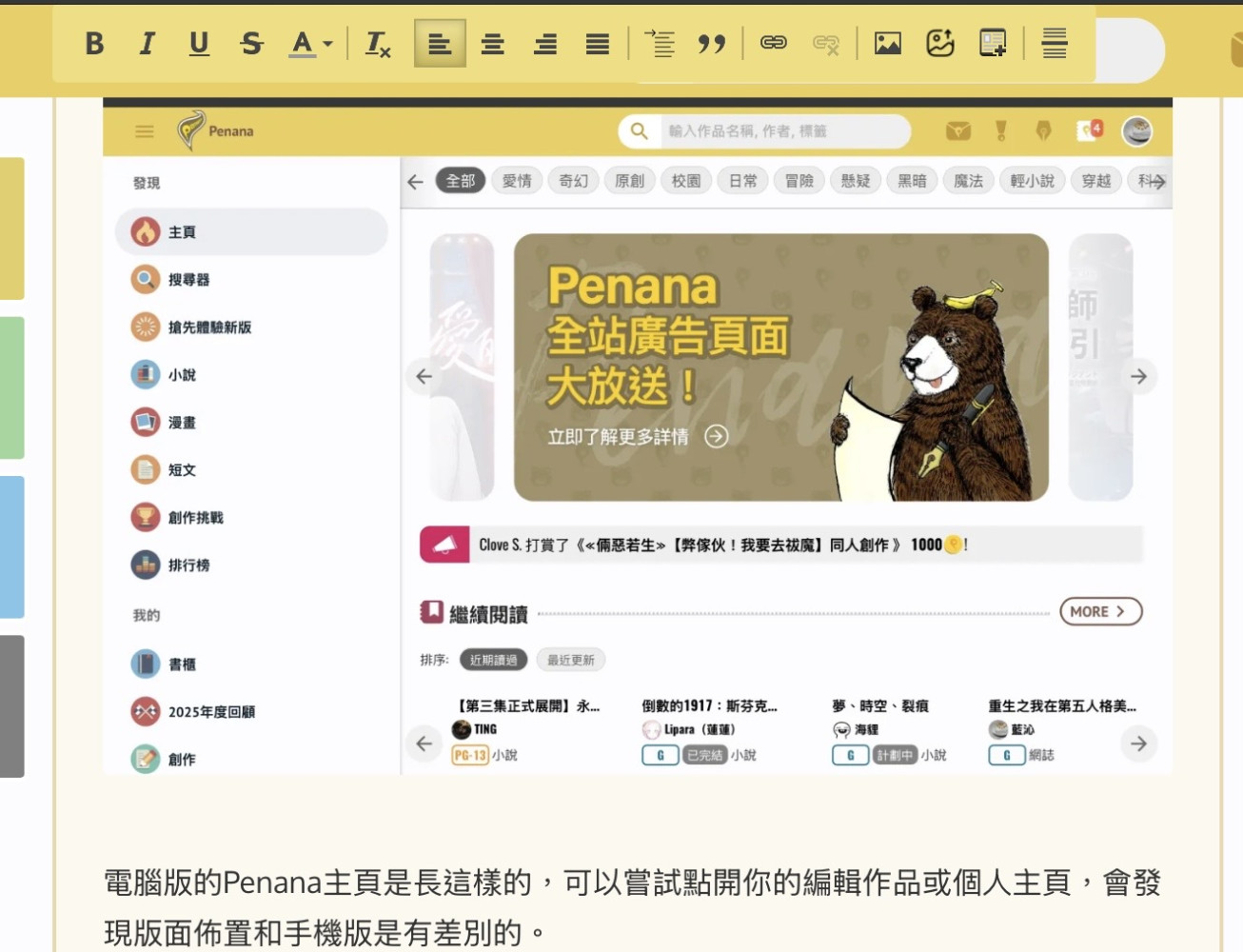This screenshot has width=1243, height=952.
Task: Open 漫畫 in the sidebar
Action: point(251,423)
